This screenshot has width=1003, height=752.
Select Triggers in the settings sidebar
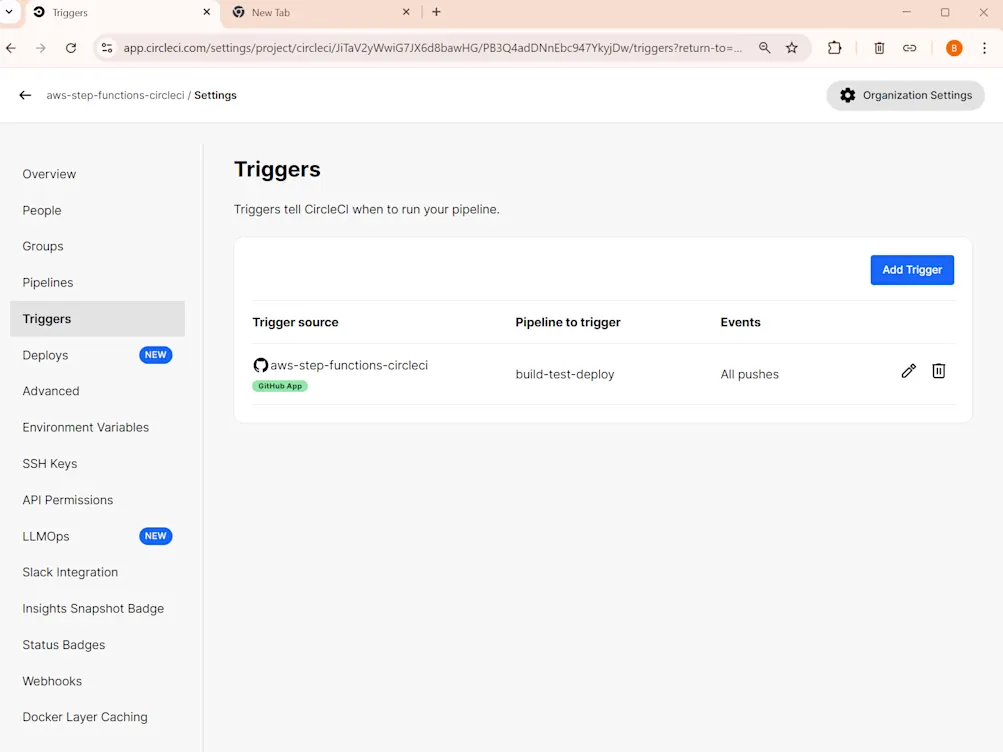(x=46, y=318)
